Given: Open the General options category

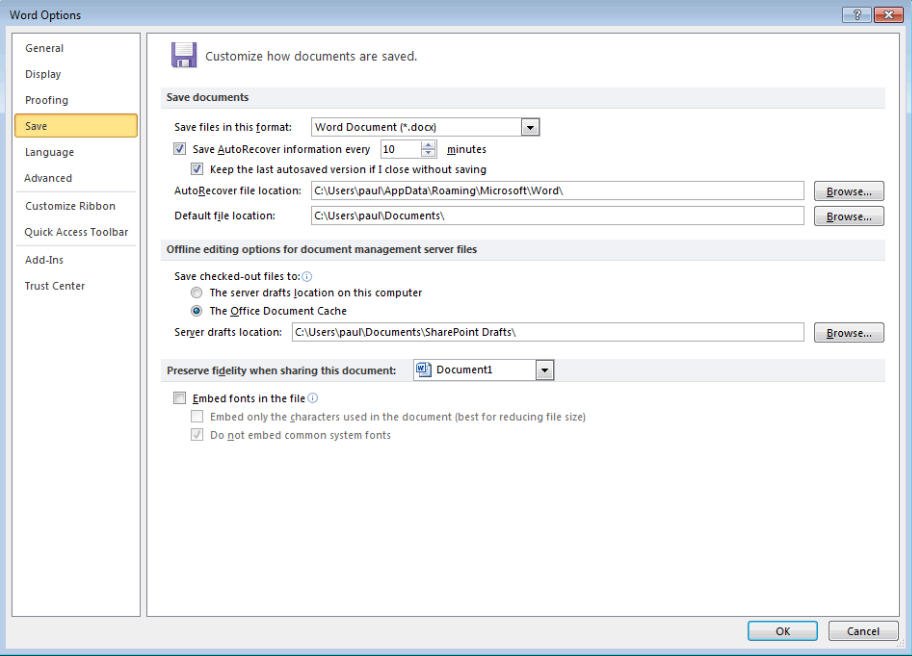Looking at the screenshot, I should coord(76,48).
